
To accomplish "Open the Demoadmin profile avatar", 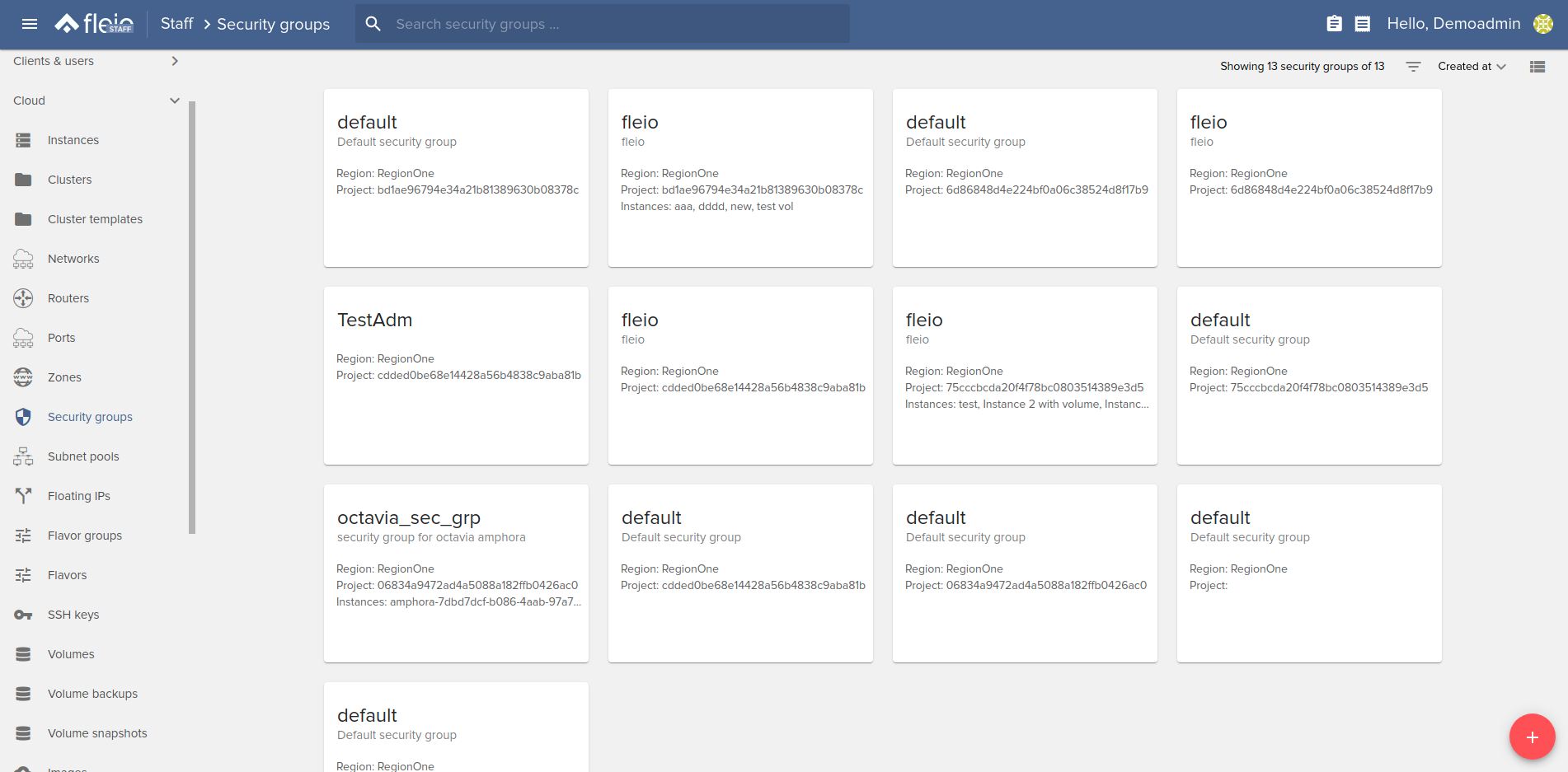I will click(x=1543, y=24).
